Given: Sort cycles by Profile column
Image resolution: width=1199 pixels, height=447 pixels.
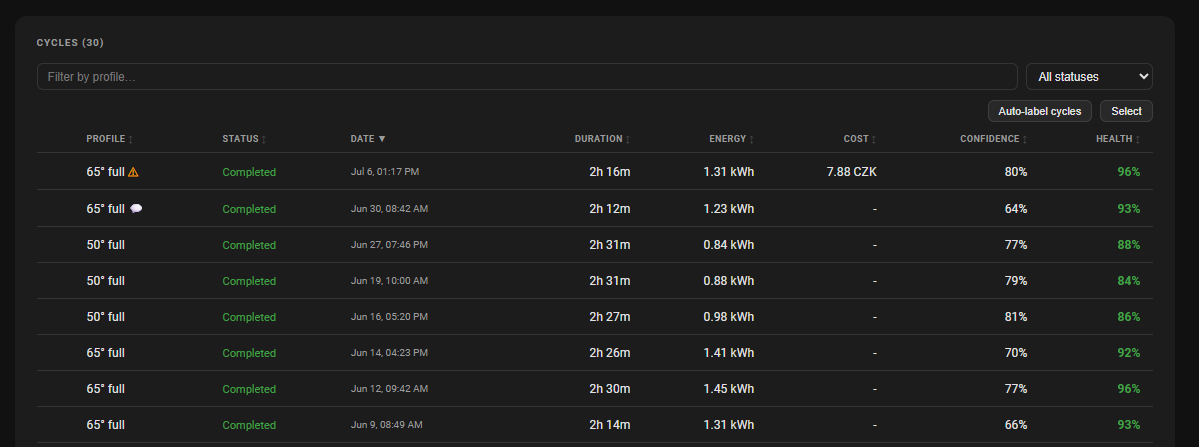Looking at the screenshot, I should click(109, 139).
